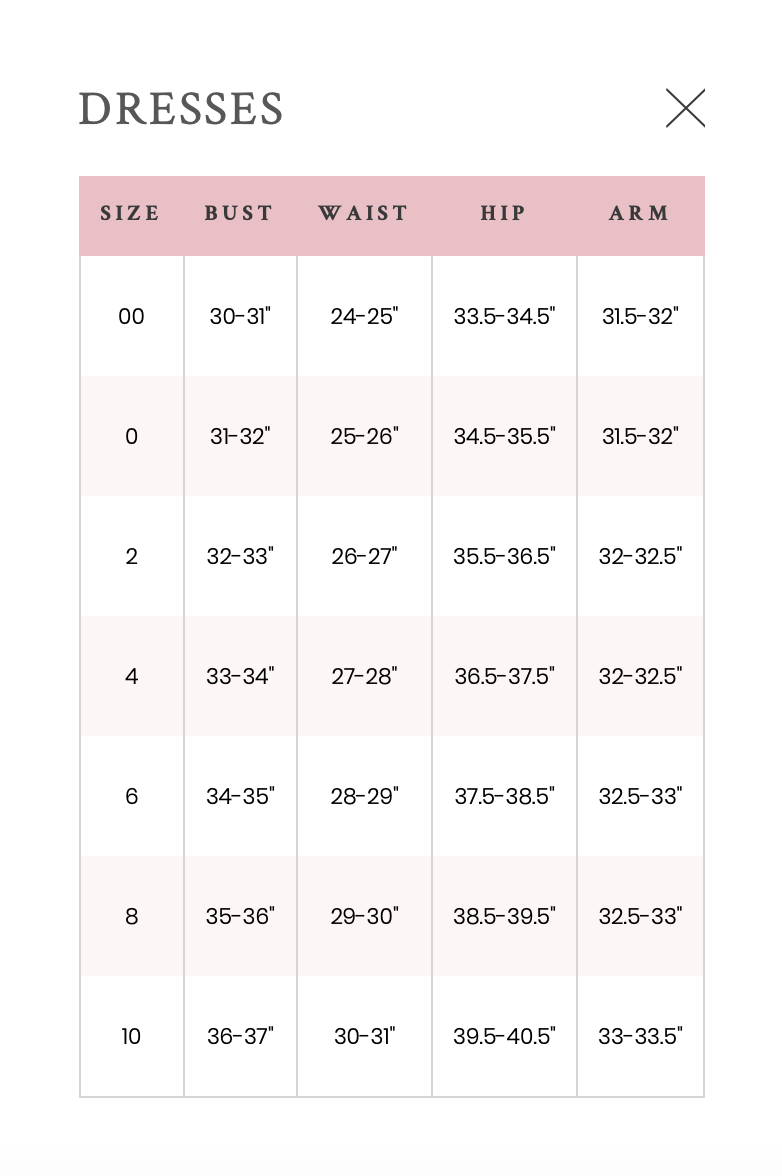
Task: Select the size 4 cell
Action: point(131,676)
